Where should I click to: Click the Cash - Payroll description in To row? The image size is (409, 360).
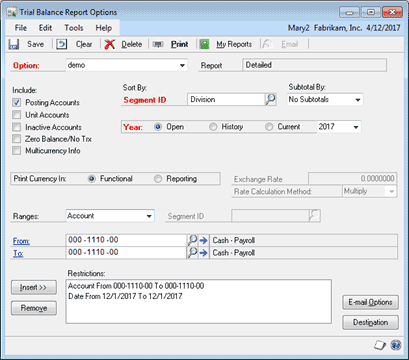303,253
